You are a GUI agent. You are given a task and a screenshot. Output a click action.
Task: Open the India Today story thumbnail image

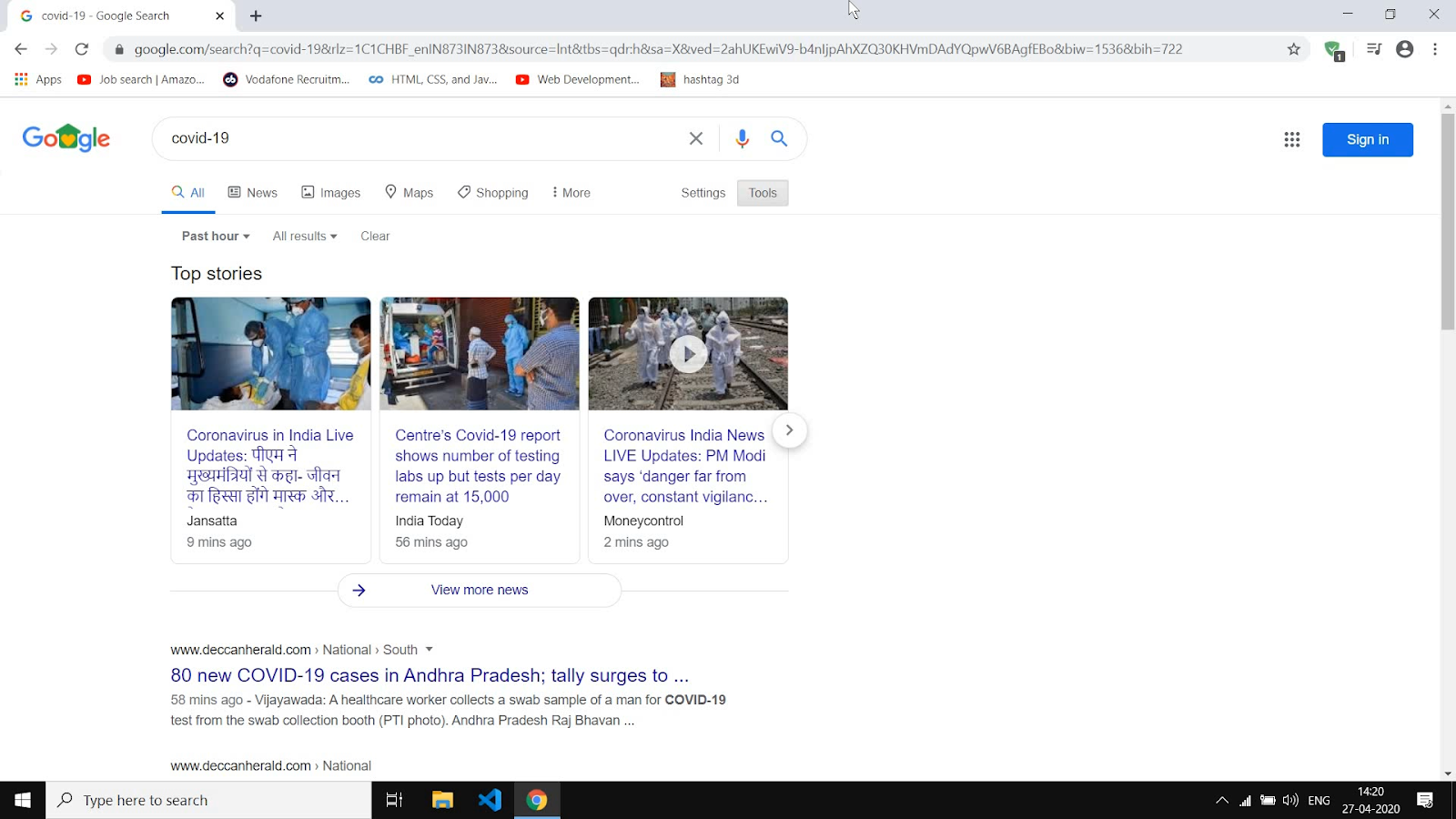tap(480, 353)
